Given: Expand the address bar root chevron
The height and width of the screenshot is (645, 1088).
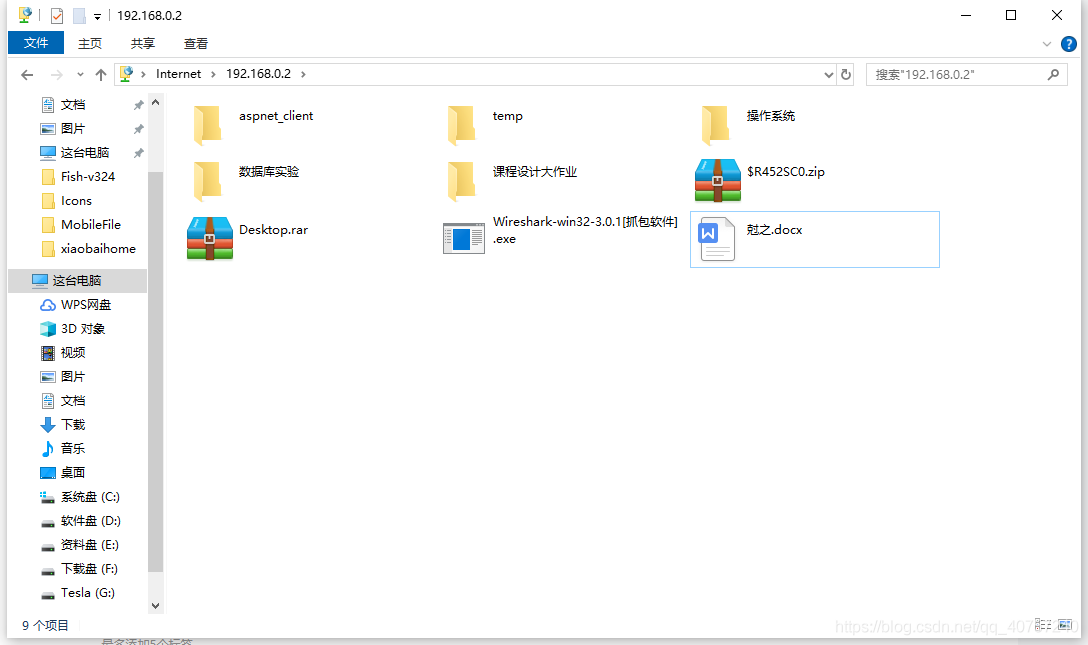Looking at the screenshot, I should coord(143,74).
